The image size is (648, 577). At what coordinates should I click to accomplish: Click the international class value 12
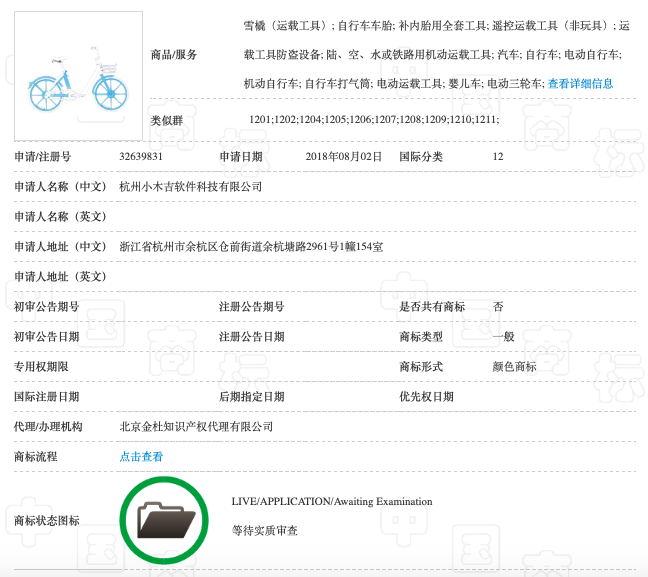[498, 157]
